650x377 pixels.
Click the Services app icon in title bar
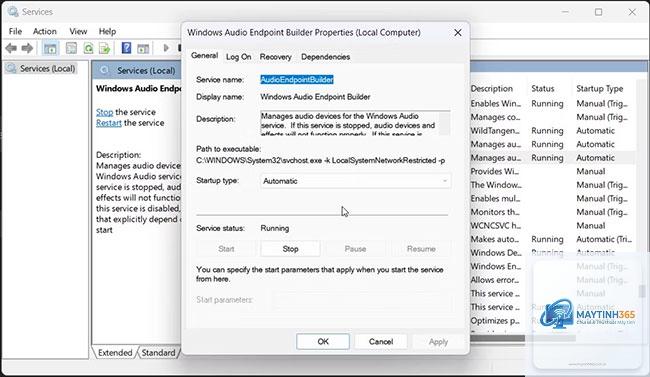[x=13, y=12]
